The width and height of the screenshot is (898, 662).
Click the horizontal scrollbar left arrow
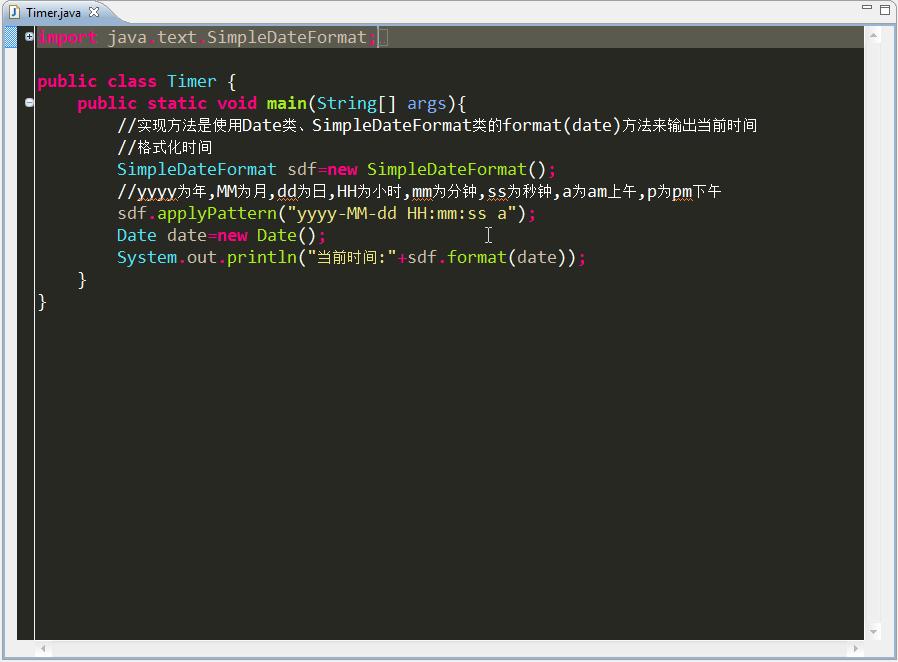[43, 648]
